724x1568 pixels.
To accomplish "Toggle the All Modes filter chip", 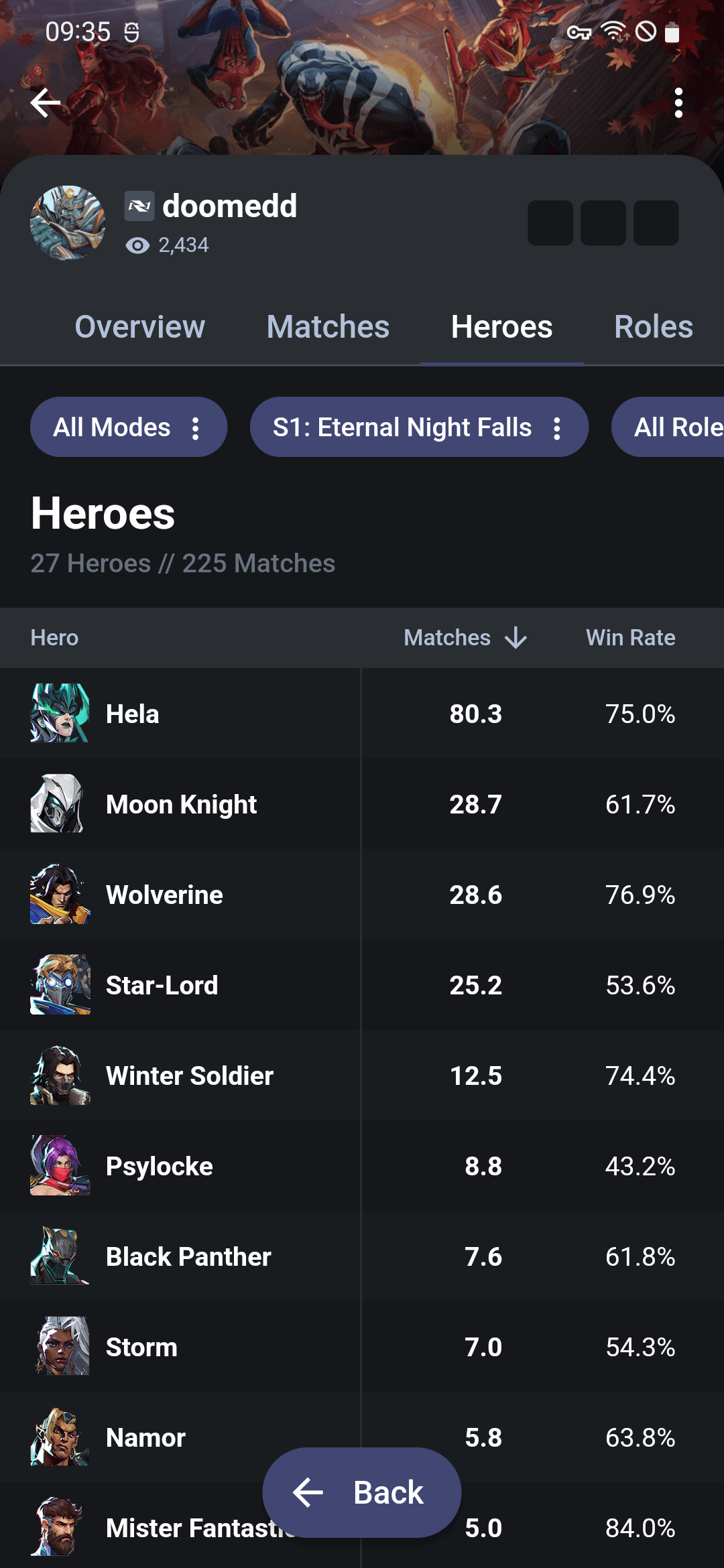I will point(111,427).
